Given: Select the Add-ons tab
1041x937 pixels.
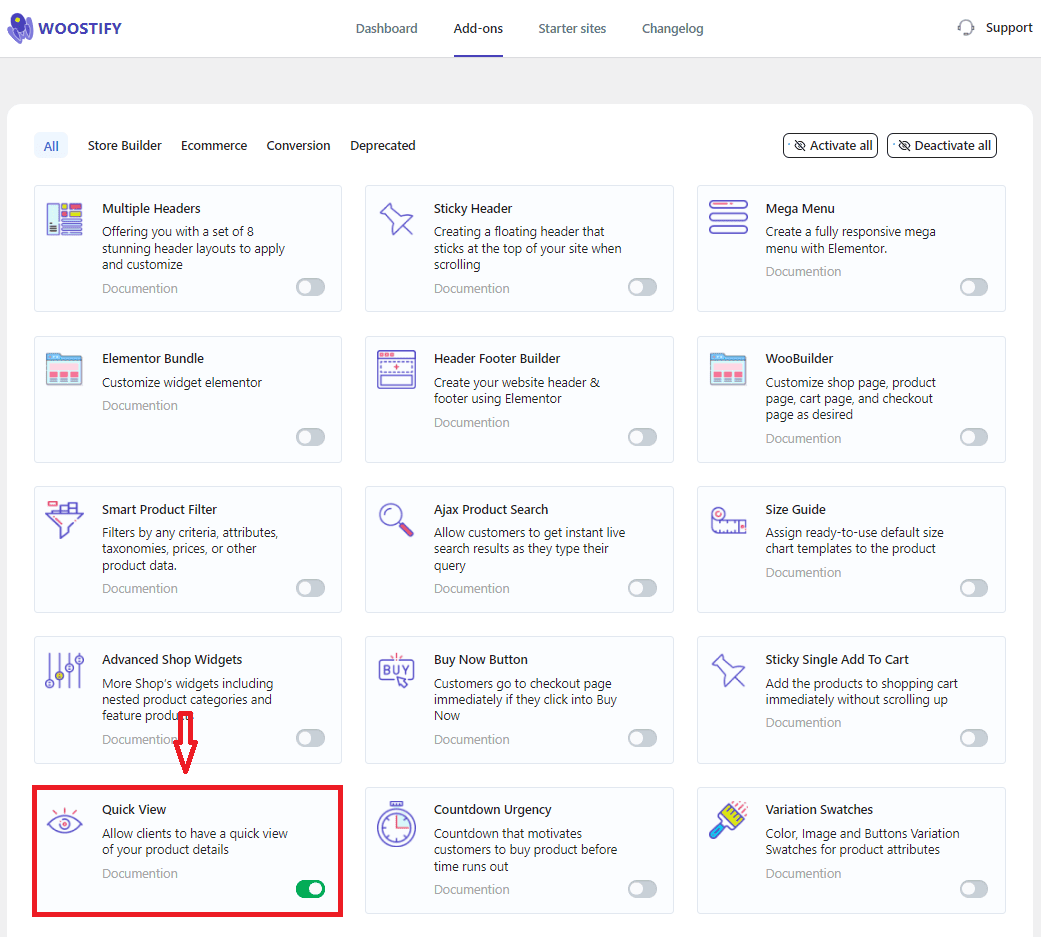Looking at the screenshot, I should [478, 29].
